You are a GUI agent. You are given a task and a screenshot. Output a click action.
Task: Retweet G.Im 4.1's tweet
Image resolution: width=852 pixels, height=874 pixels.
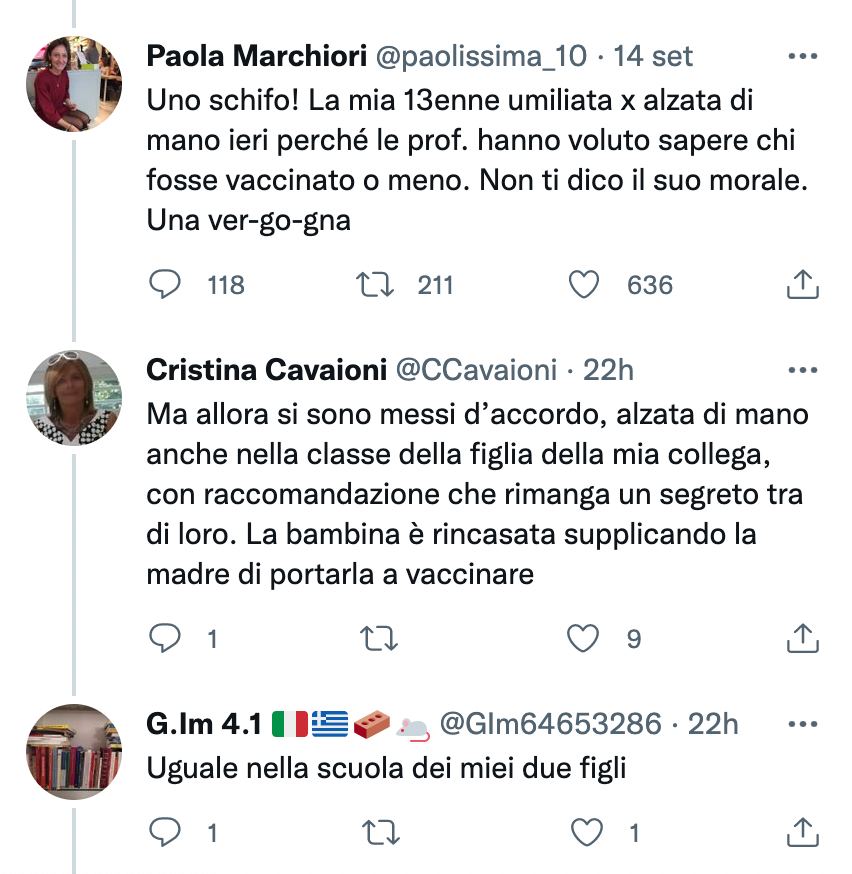(381, 832)
